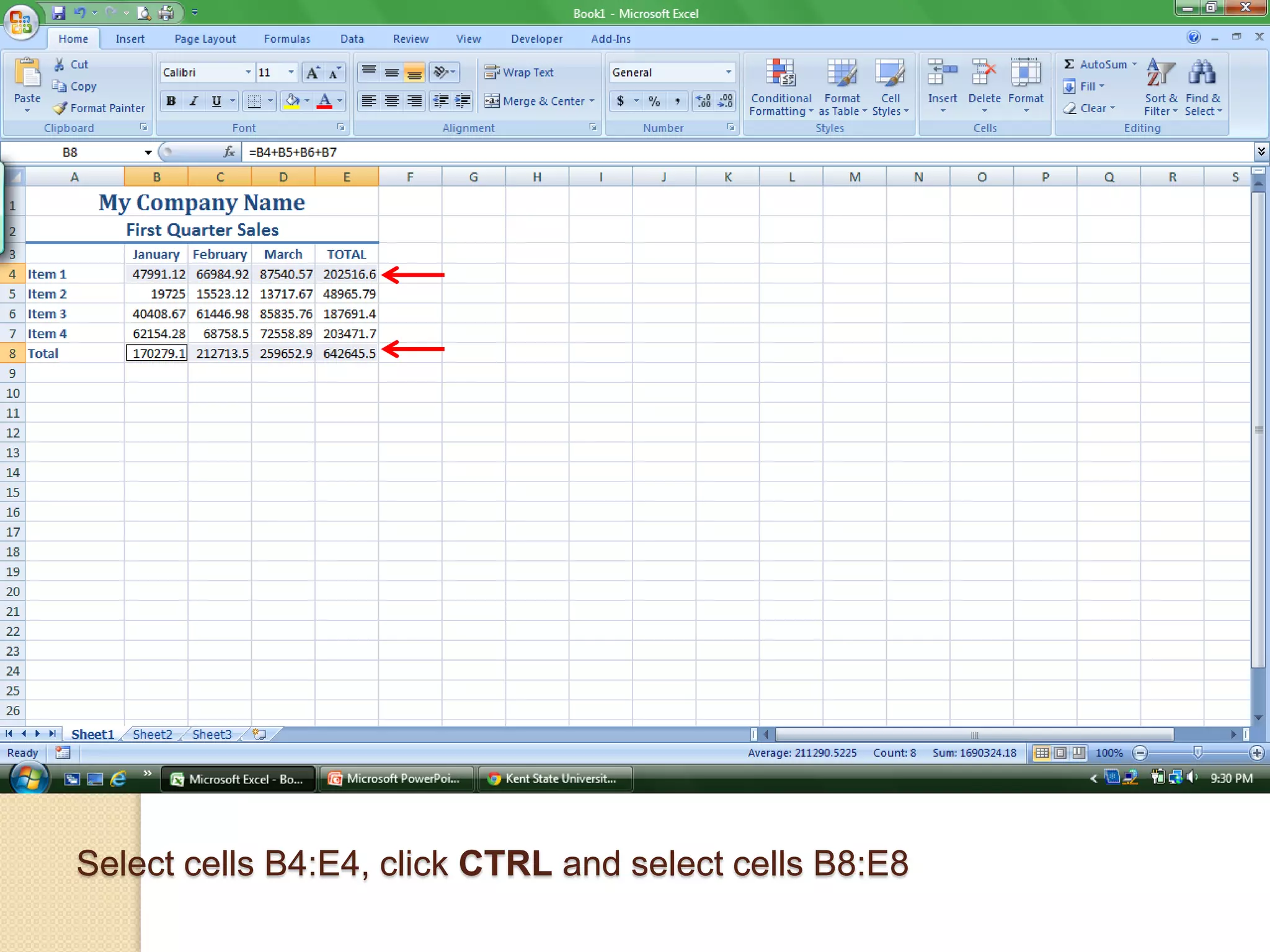Toggle Align Text Right
This screenshot has height=952, width=1270.
coord(414,101)
